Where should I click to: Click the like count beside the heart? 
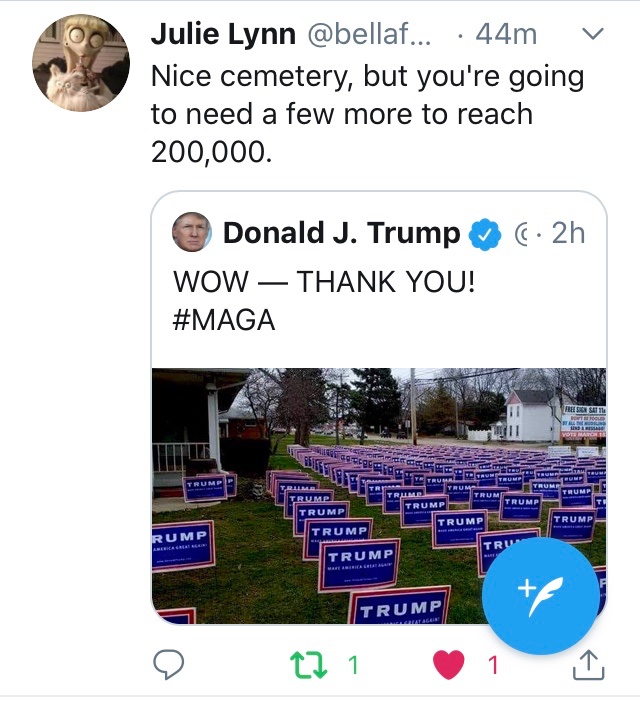491,664
